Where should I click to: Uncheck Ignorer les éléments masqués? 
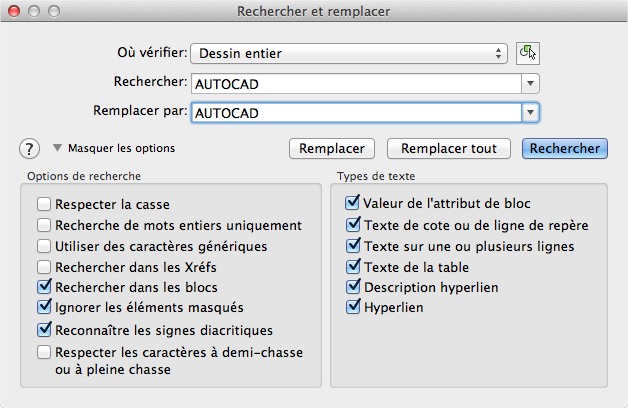(x=44, y=308)
